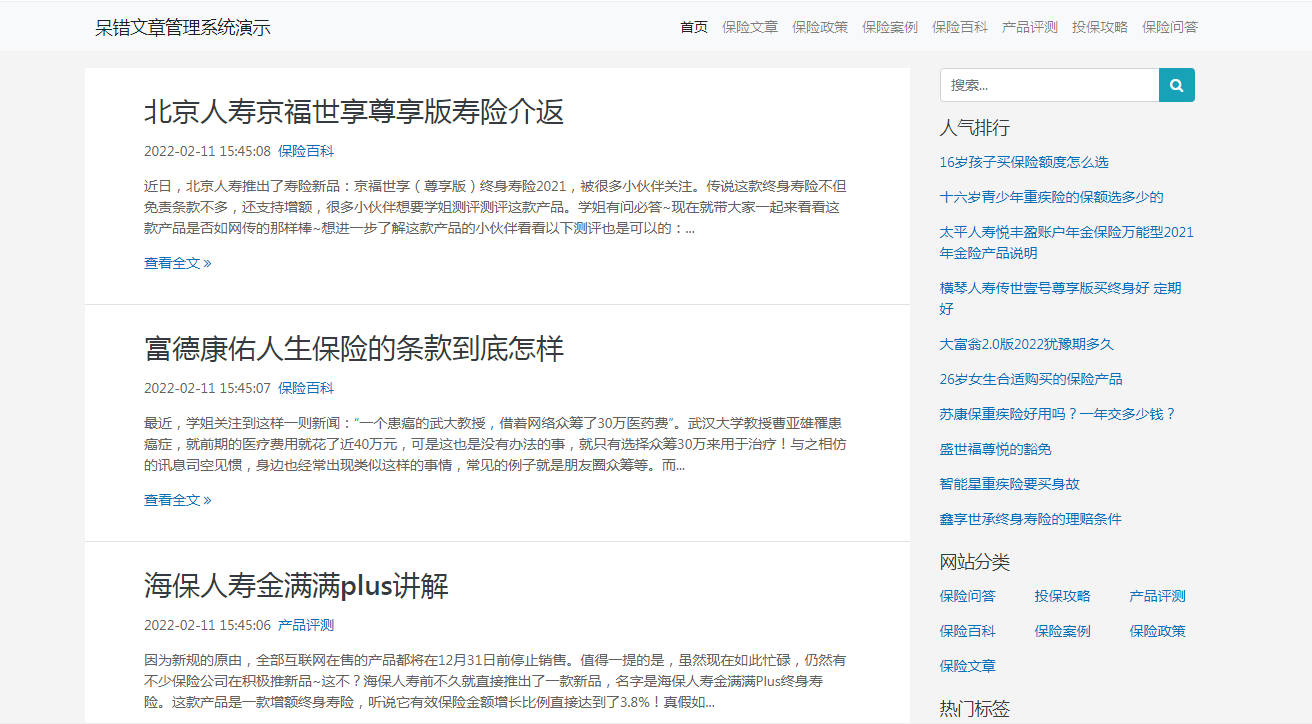The width and height of the screenshot is (1312, 724).
Task: Click 查看全文 under 北京人寿 article
Action: coord(178,263)
